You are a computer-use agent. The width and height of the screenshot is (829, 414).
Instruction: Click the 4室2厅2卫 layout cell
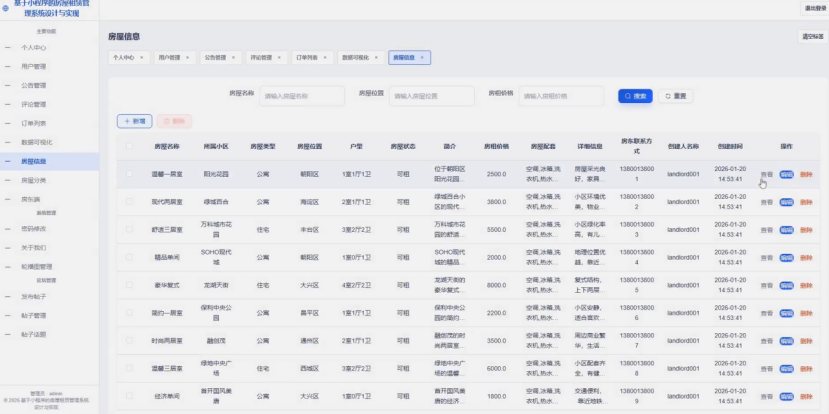pos(356,285)
